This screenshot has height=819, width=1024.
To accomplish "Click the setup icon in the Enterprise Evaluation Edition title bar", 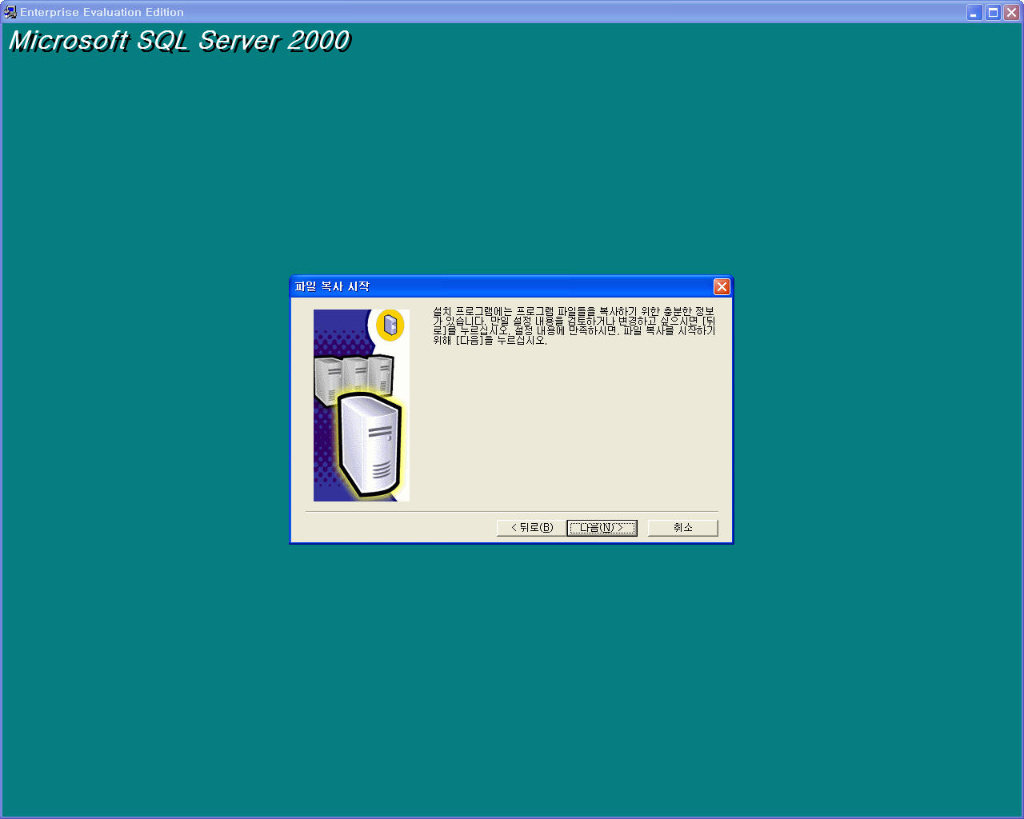I will coord(10,12).
